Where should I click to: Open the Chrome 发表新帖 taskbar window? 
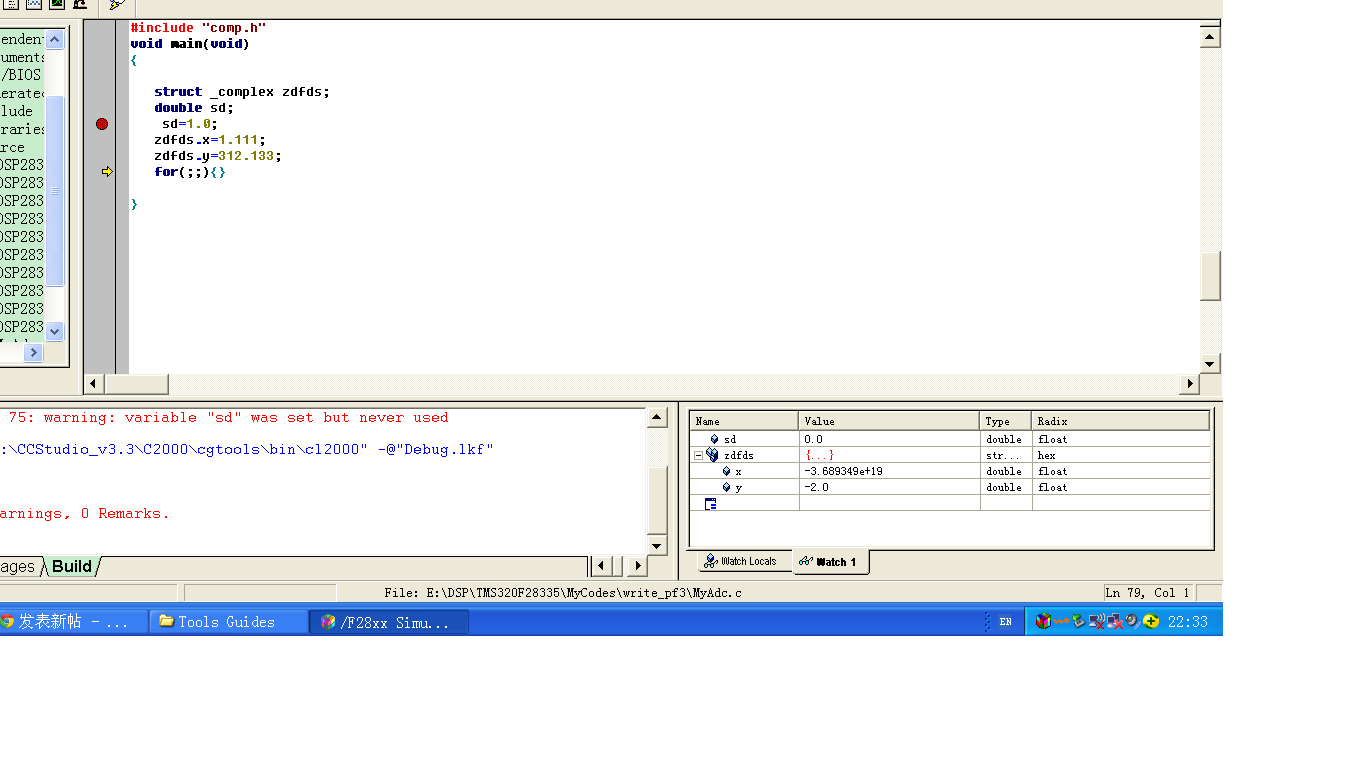[72, 622]
